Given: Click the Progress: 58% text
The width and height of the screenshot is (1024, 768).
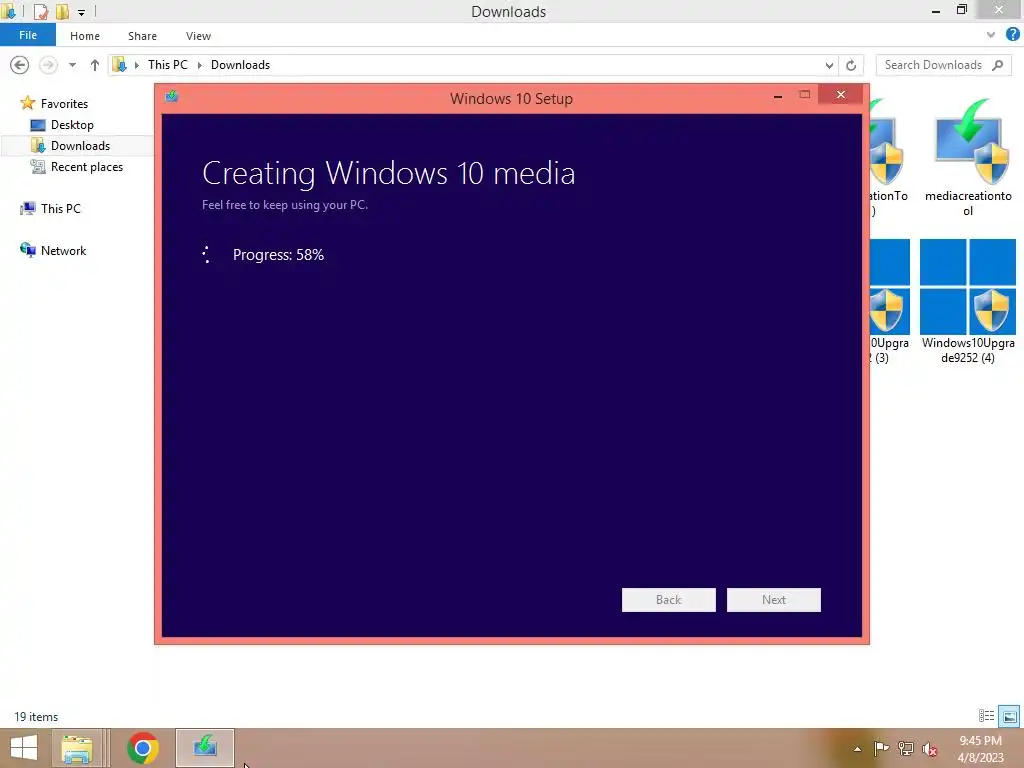Looking at the screenshot, I should pyautogui.click(x=278, y=255).
